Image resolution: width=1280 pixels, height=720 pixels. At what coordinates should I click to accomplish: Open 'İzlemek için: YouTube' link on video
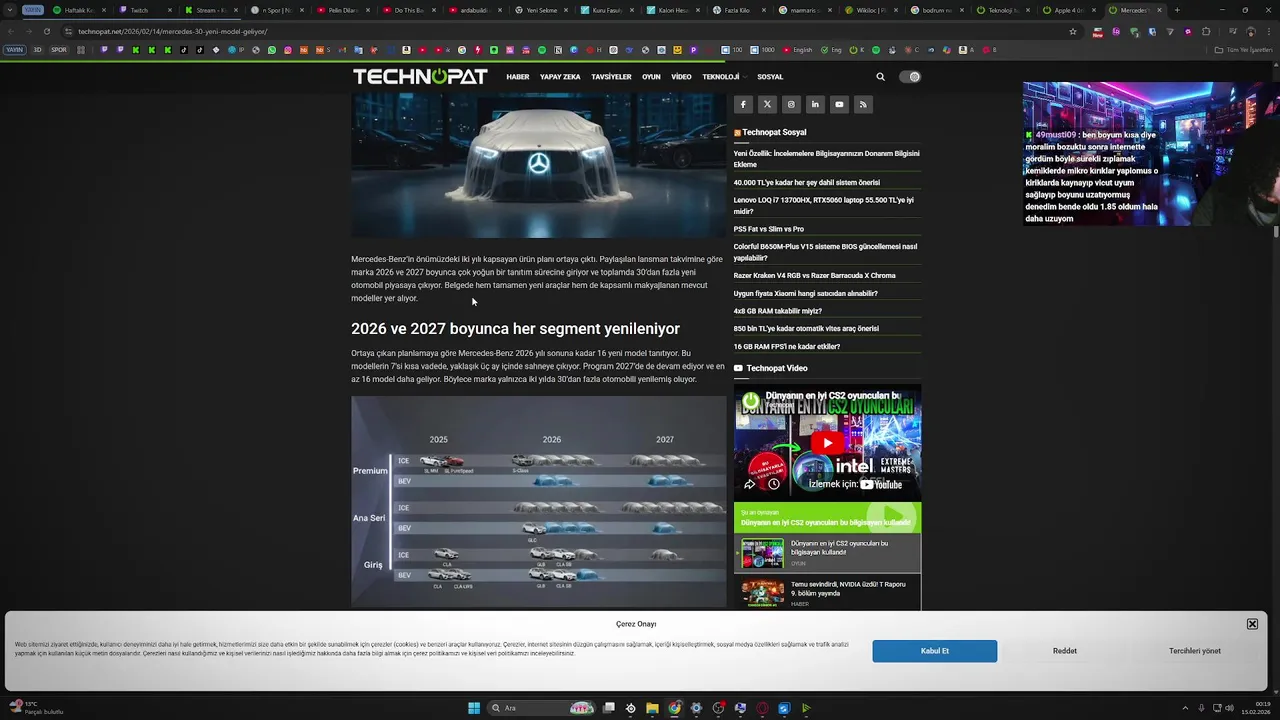tap(855, 484)
